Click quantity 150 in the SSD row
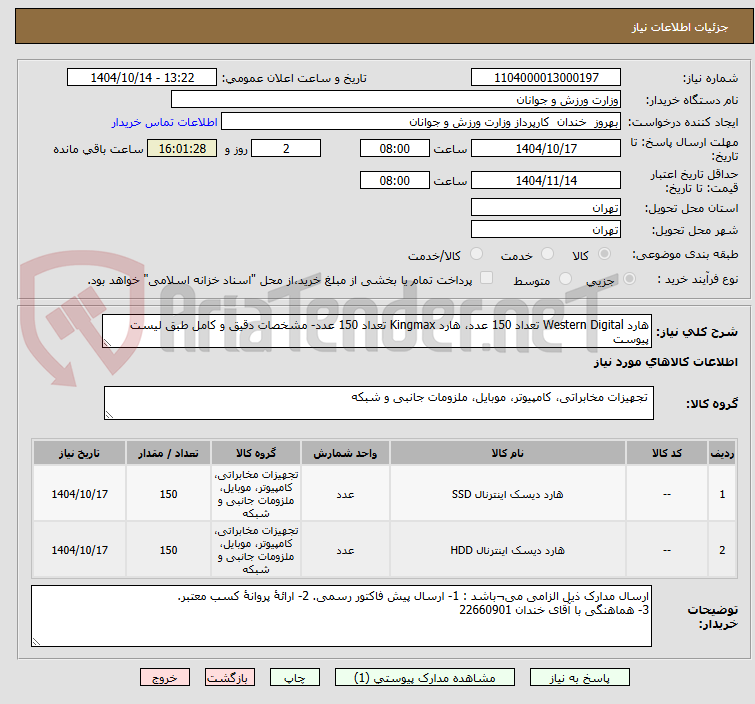Image resolution: width=755 pixels, height=704 pixels. pyautogui.click(x=168, y=494)
